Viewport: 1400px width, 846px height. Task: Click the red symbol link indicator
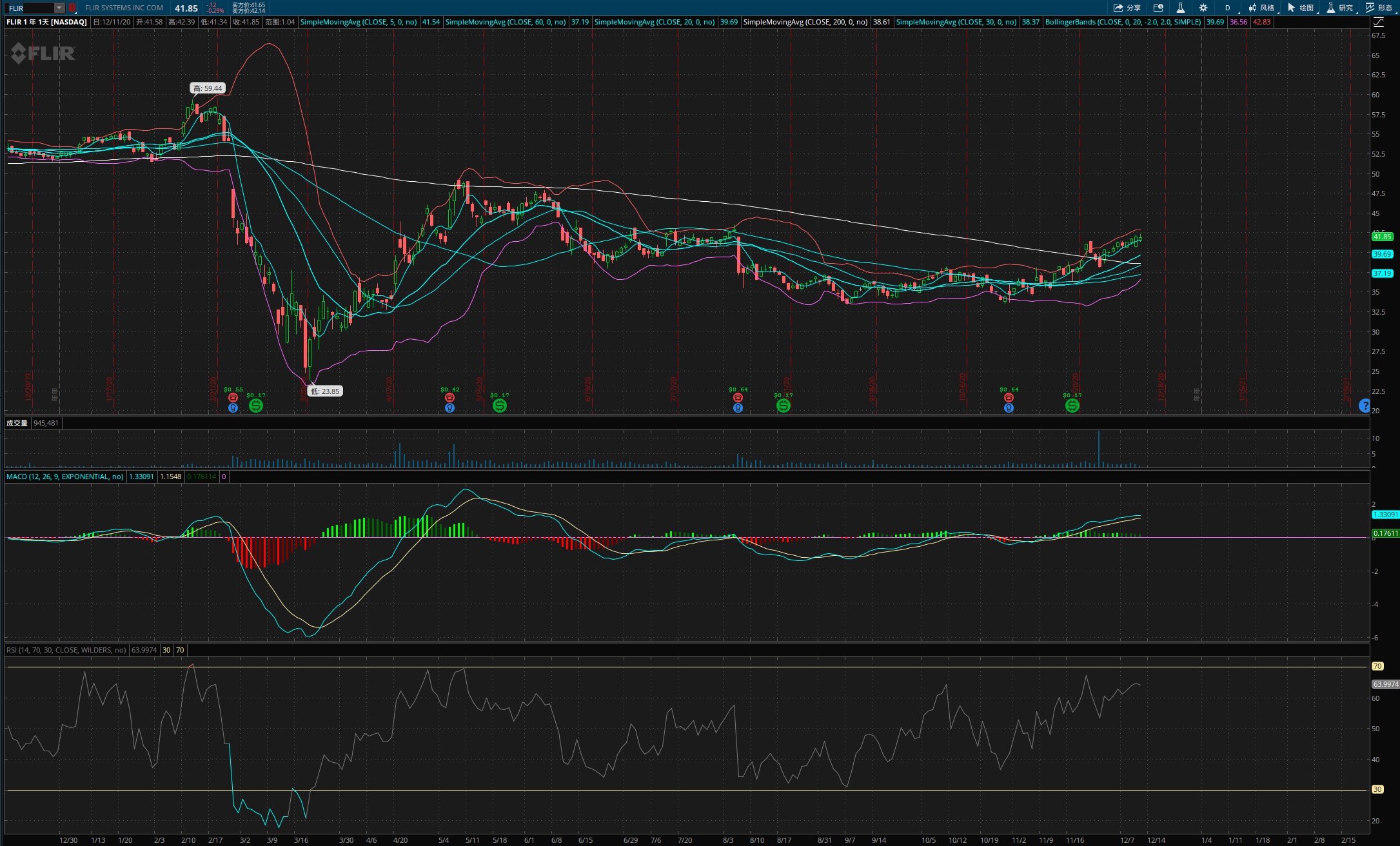(72, 8)
